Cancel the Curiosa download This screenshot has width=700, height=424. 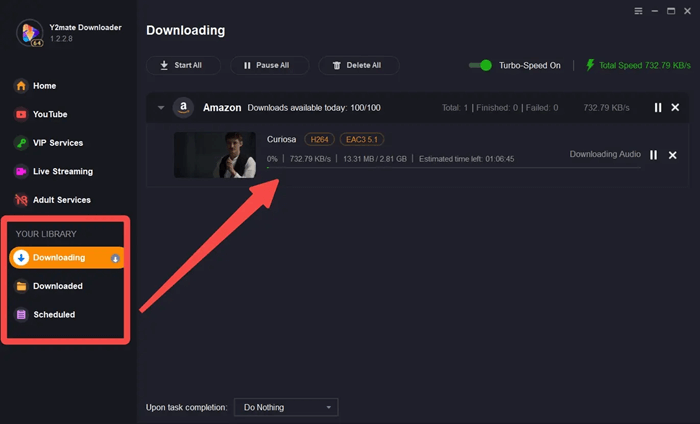pyautogui.click(x=672, y=155)
